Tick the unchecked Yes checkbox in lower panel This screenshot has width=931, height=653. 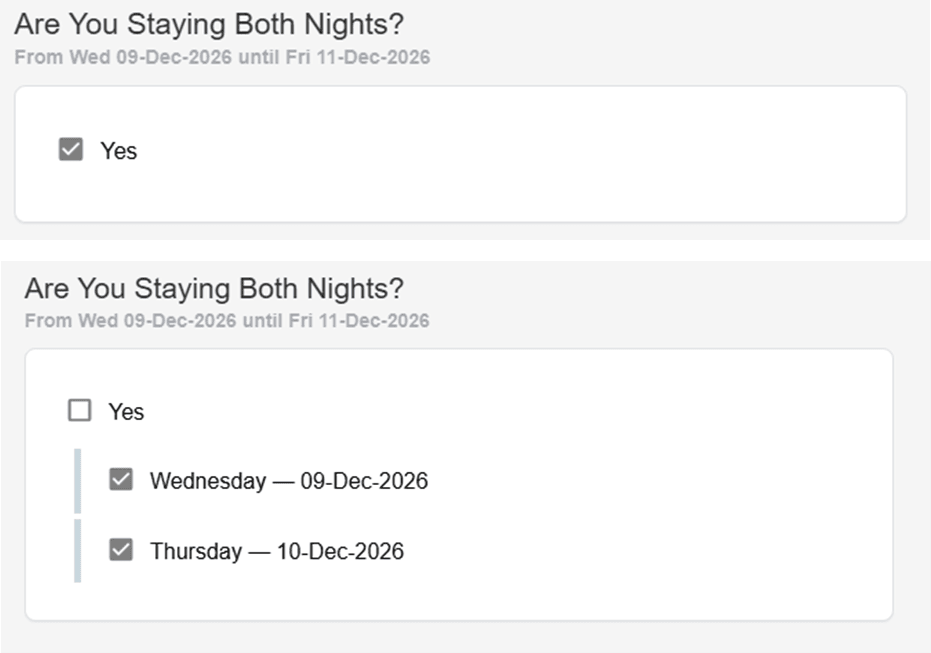pyautogui.click(x=79, y=411)
